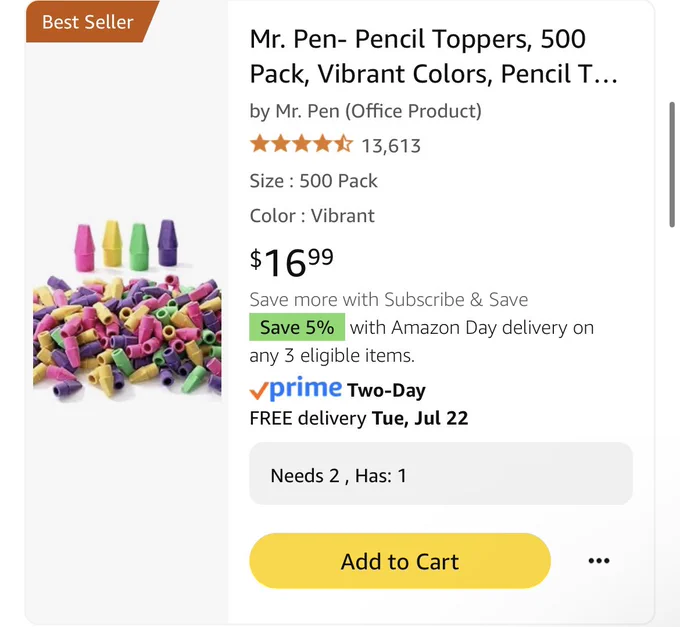Open the three-dot more options menu
This screenshot has width=680, height=627.
point(599,561)
